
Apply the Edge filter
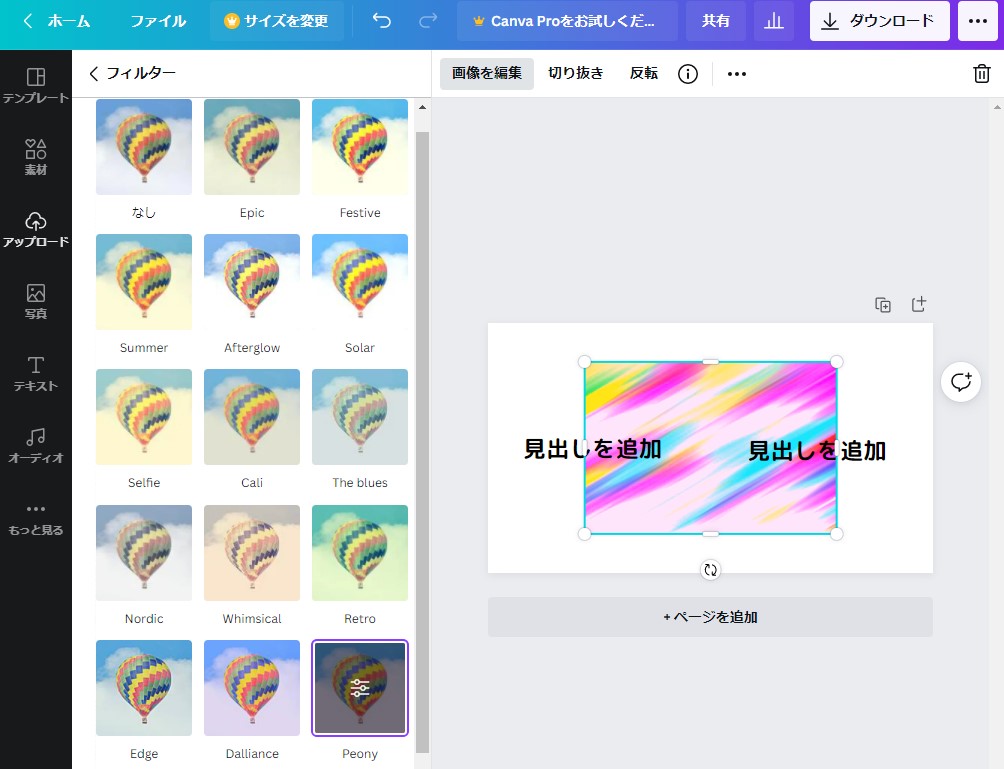[x=144, y=688]
